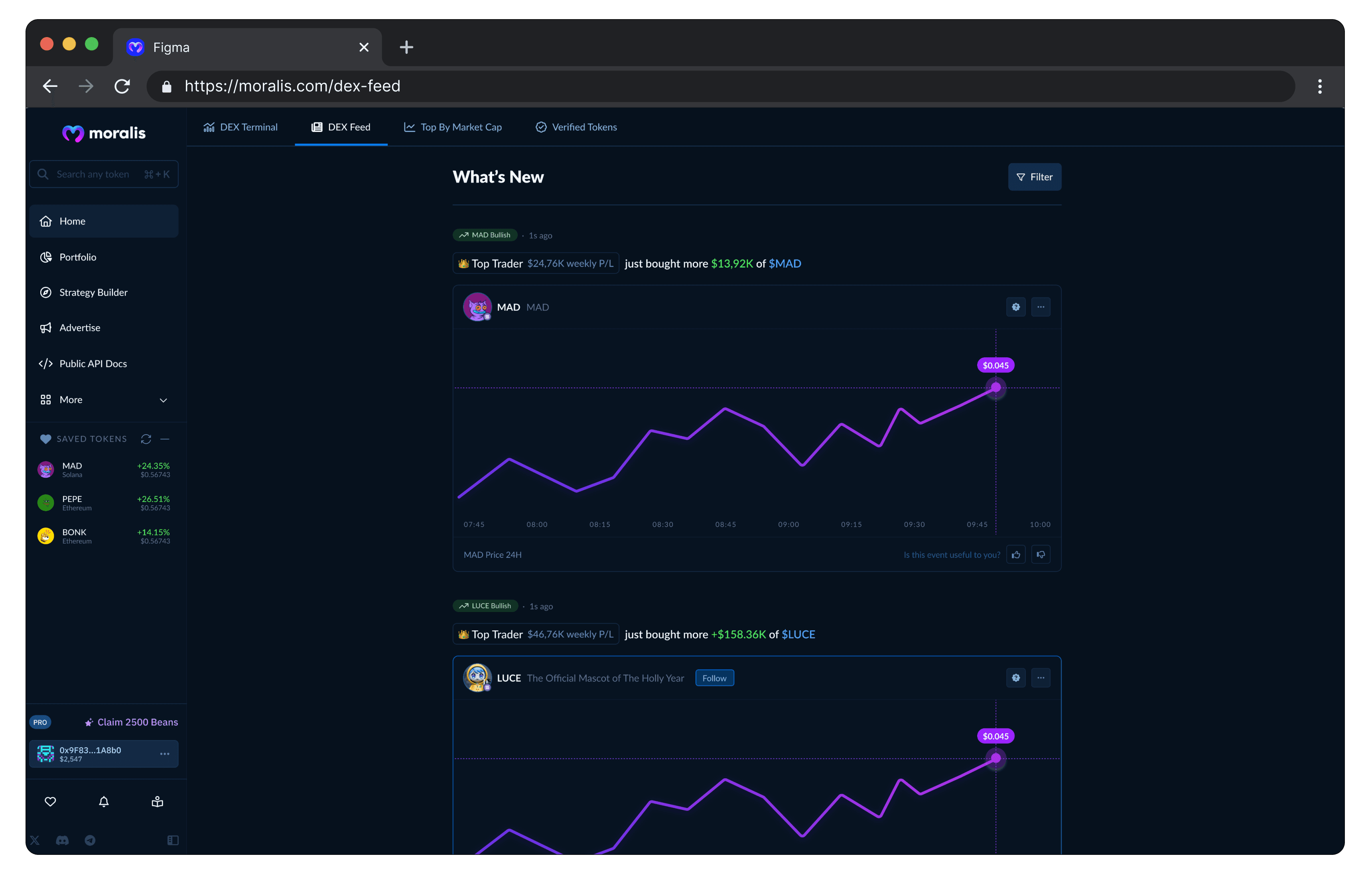The image size is (1372, 874).
Task: Collapse sidebar using the panel toggle icon
Action: pos(173,841)
